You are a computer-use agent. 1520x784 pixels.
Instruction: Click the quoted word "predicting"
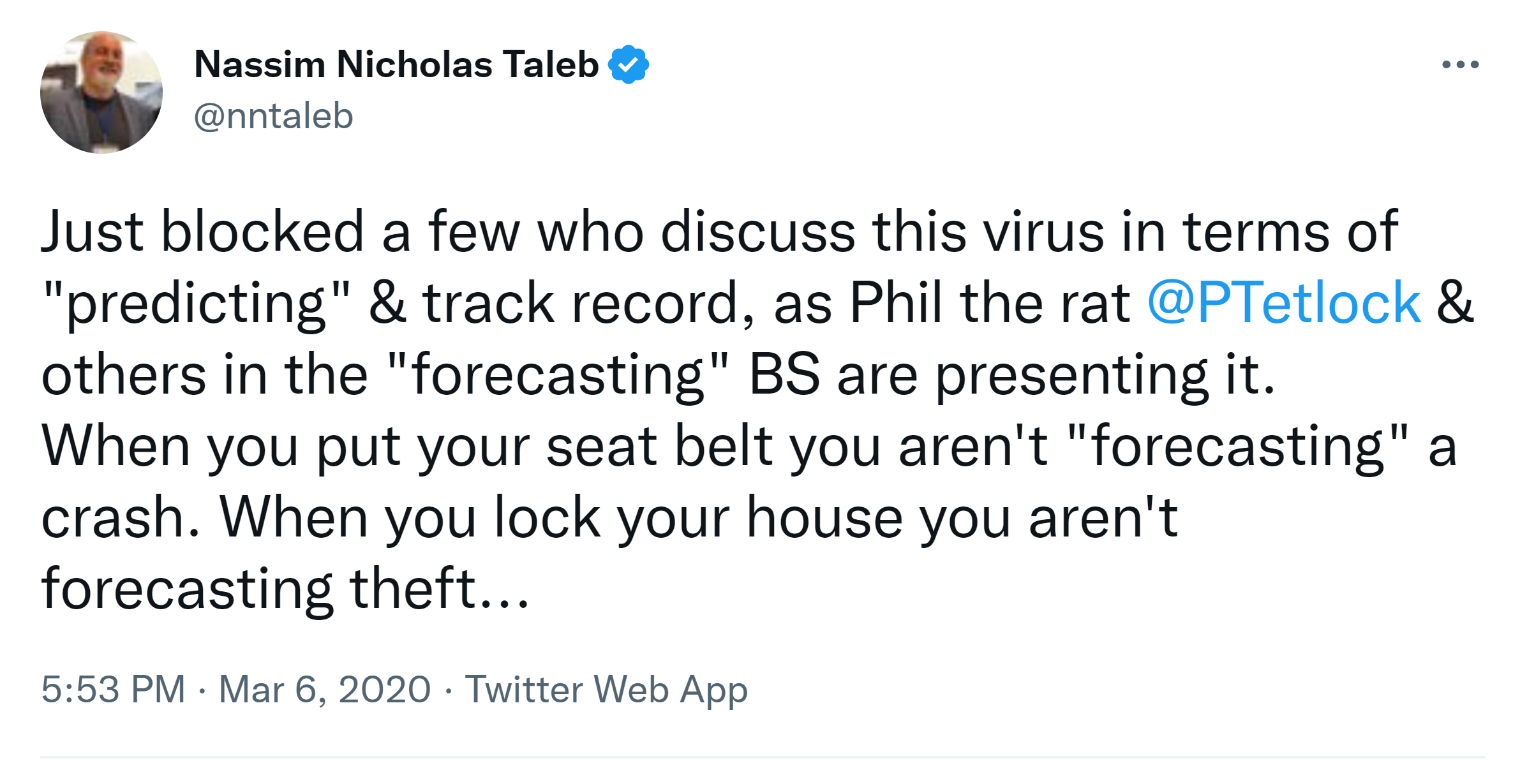coord(197,304)
